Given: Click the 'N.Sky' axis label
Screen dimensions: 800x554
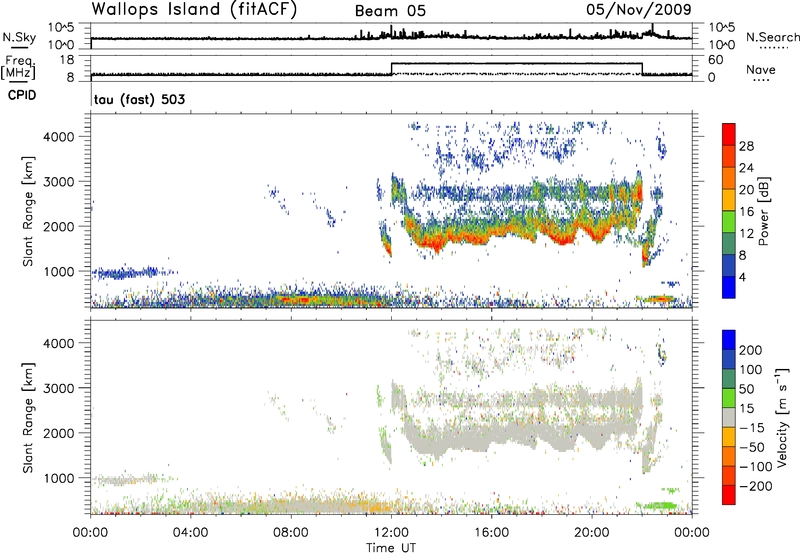Looking at the screenshot, I should tap(19, 37).
